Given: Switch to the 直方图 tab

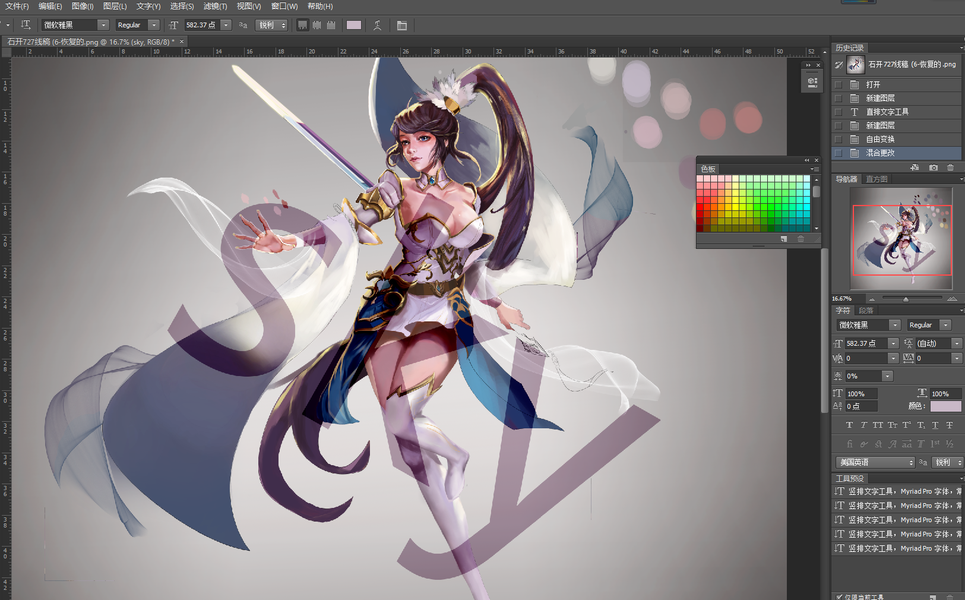Looking at the screenshot, I should point(876,179).
